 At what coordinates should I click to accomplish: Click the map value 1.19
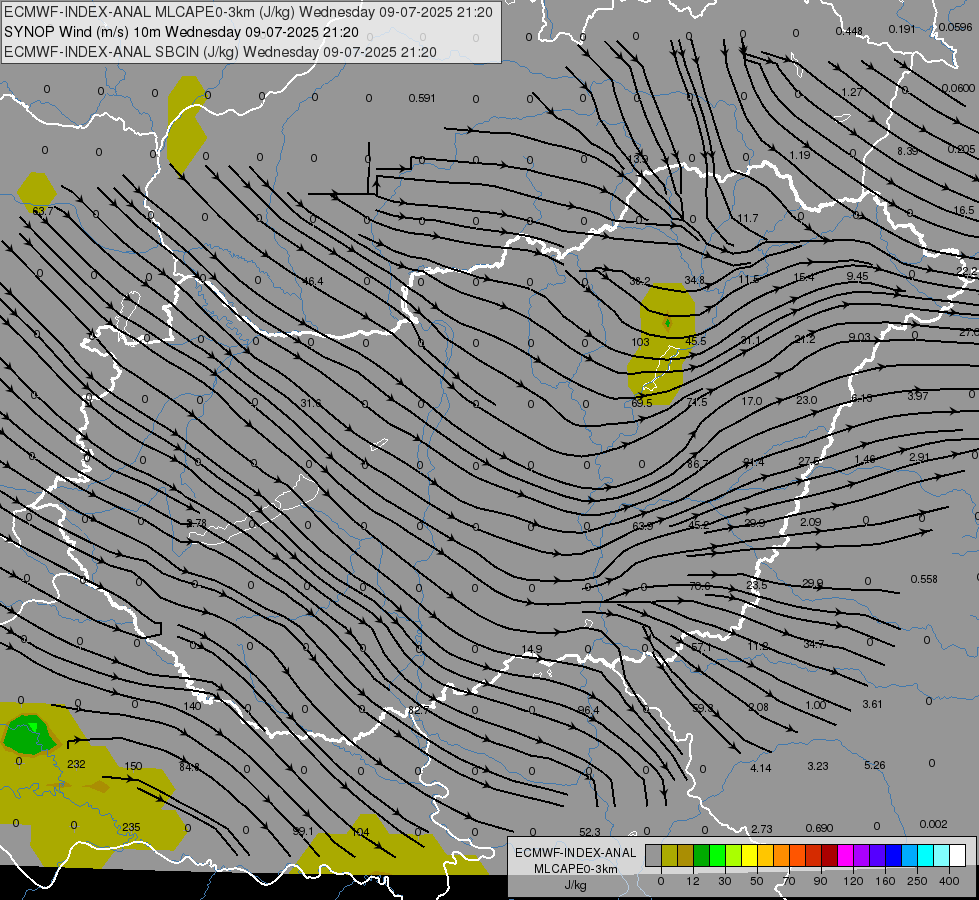(x=800, y=155)
